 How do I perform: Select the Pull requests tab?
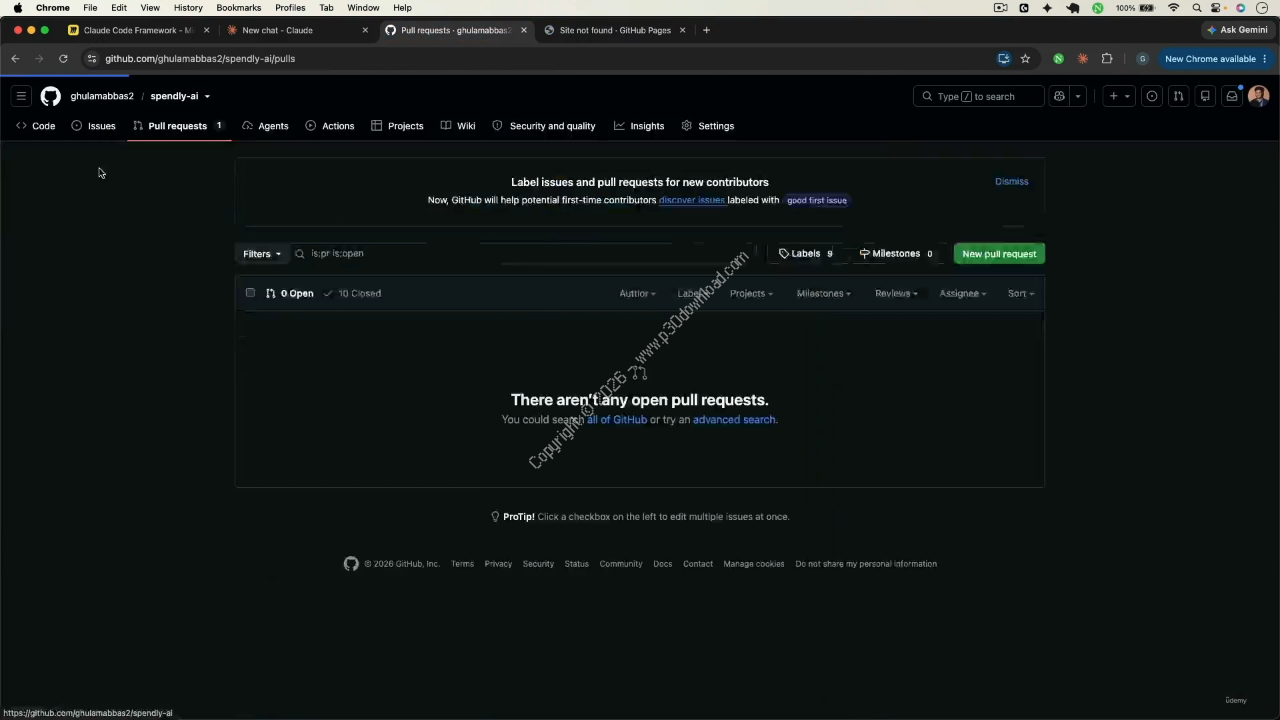178,126
